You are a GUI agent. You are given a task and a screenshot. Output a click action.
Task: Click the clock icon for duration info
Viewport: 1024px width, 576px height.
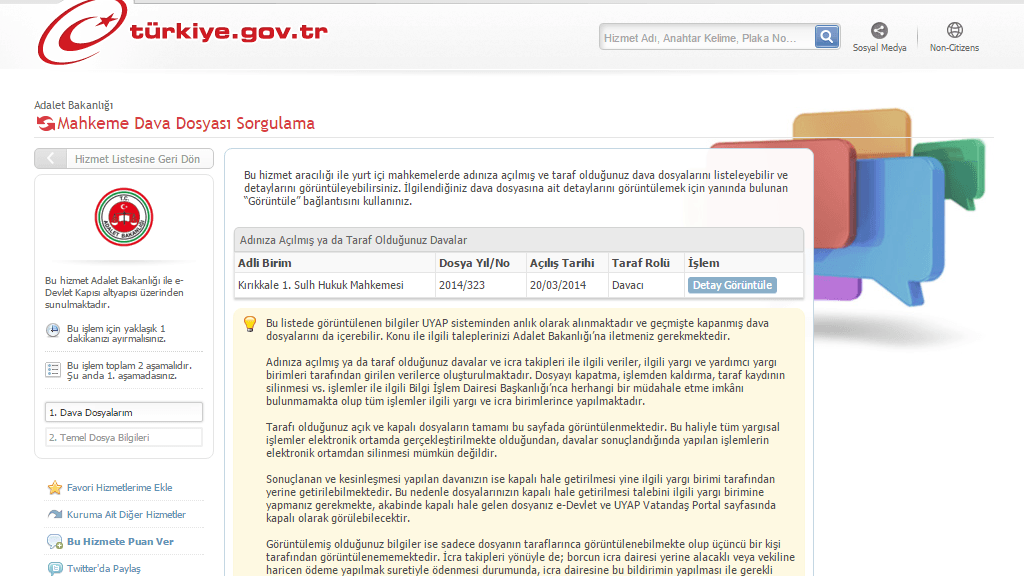(x=53, y=330)
